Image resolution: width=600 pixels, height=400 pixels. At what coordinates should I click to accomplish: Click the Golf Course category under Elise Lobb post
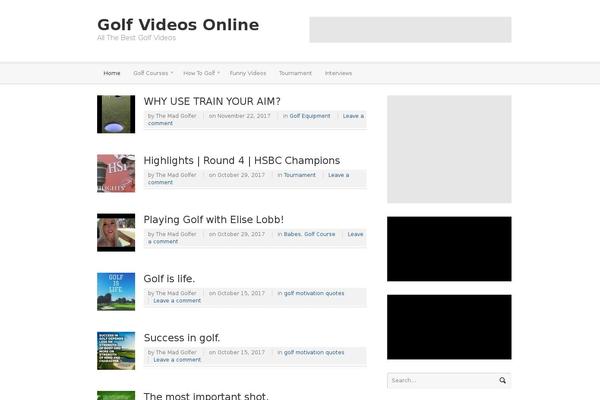[x=320, y=234]
